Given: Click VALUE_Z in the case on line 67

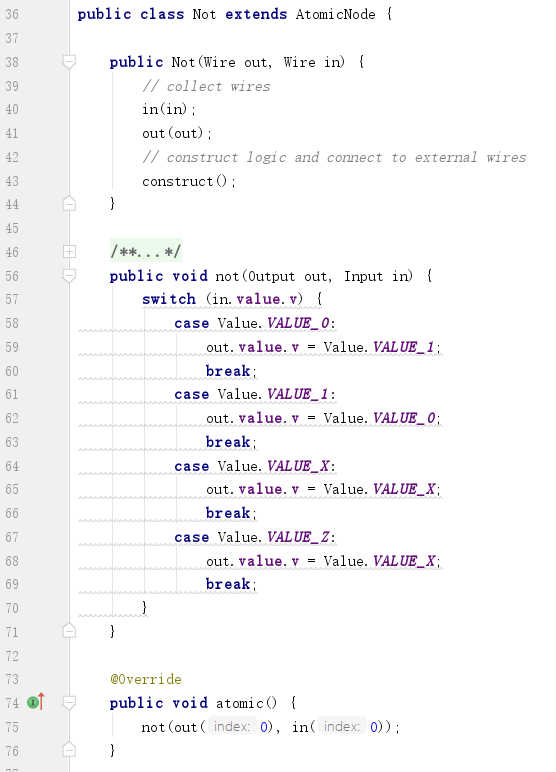Looking at the screenshot, I should click(298, 537).
